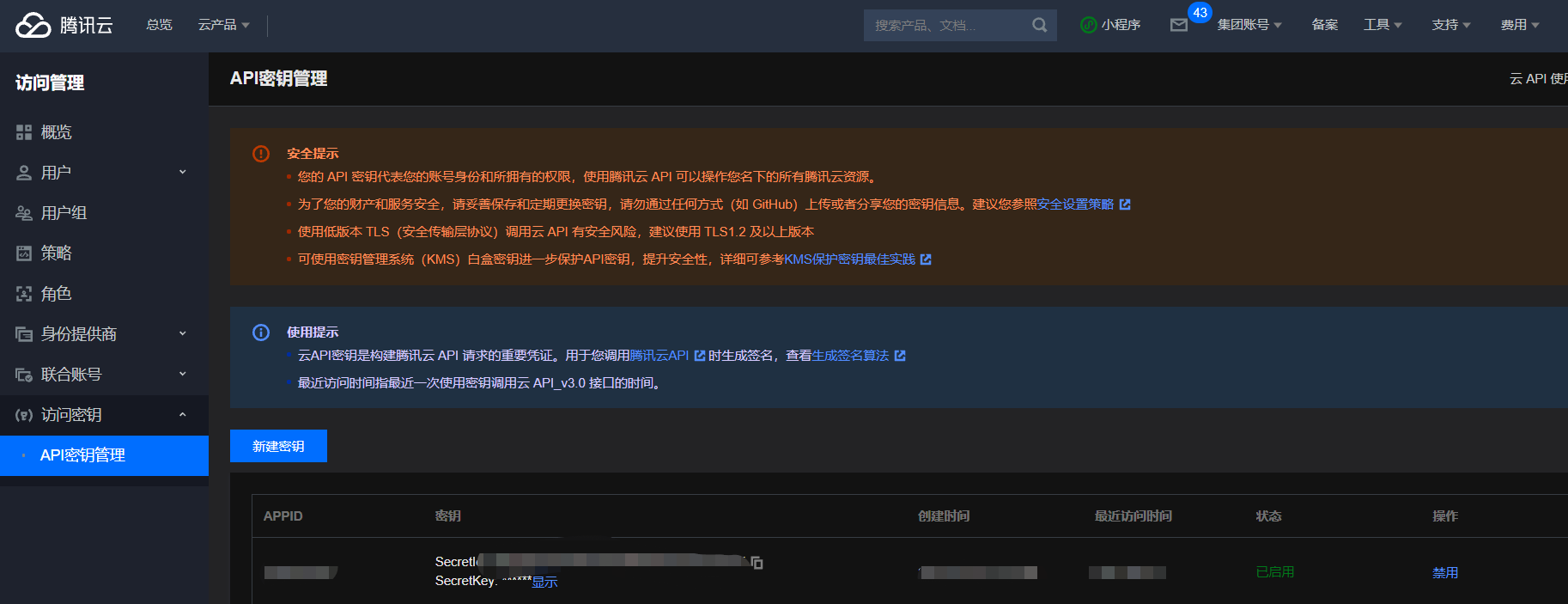Click the 已启用 status text
The width and height of the screenshot is (1568, 604).
pos(1275,572)
